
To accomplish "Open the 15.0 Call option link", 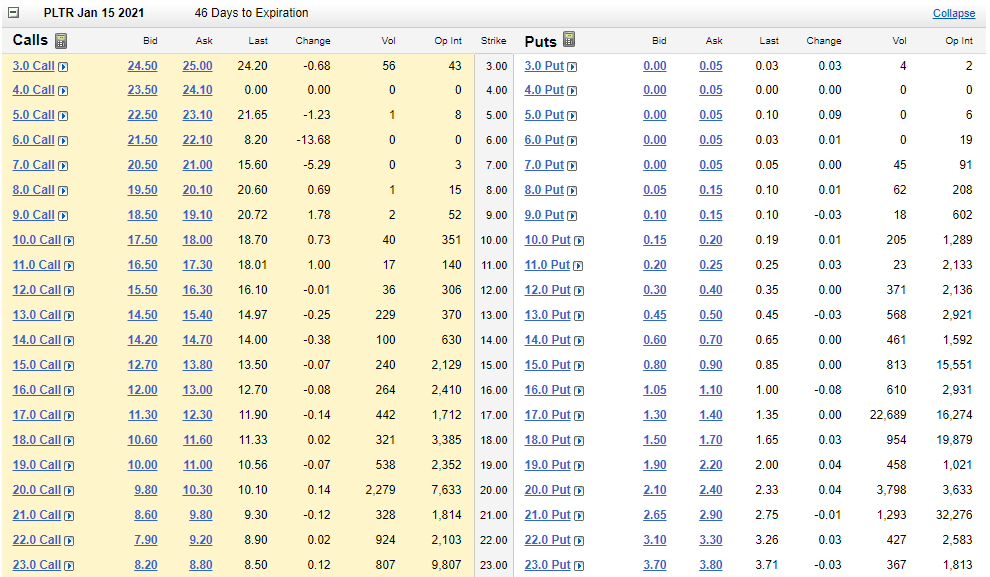I will pos(37,365).
